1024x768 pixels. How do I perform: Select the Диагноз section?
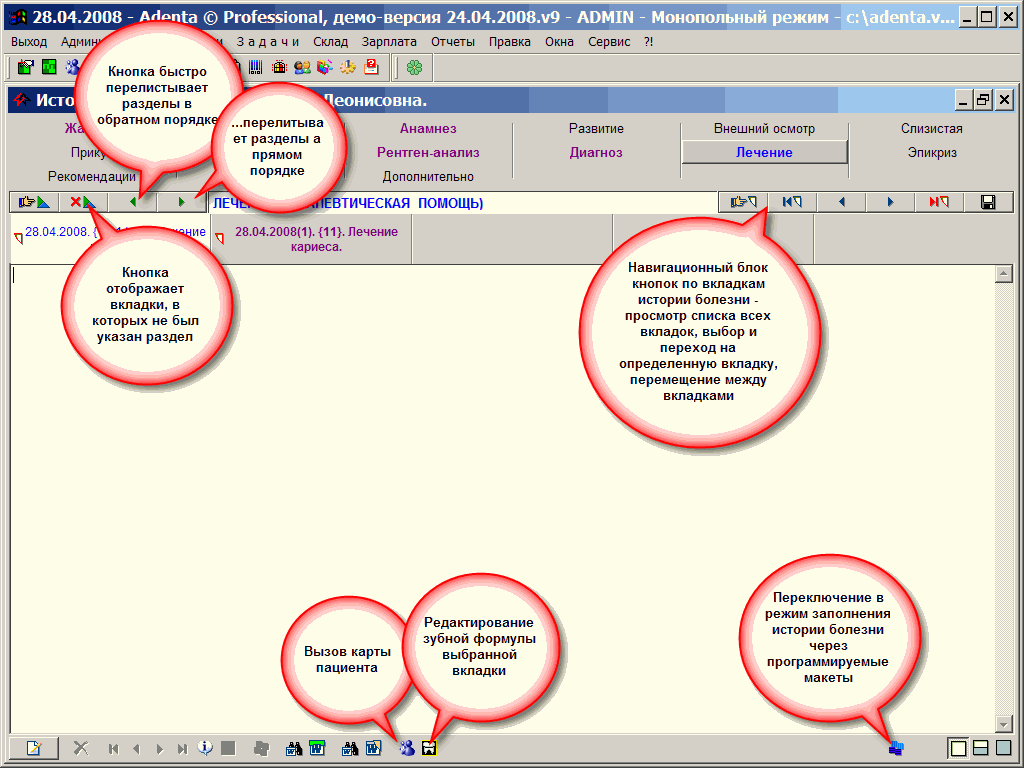coord(596,153)
